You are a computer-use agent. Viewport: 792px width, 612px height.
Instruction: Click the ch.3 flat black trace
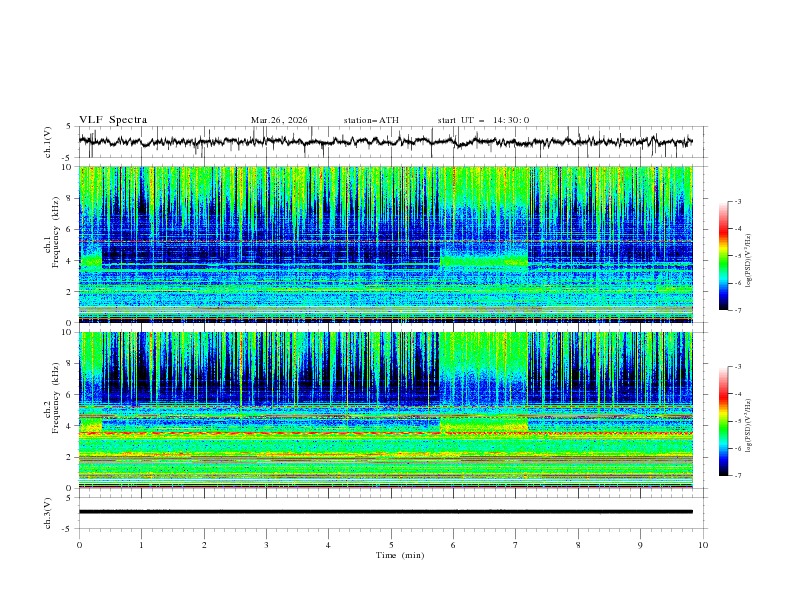pos(385,512)
